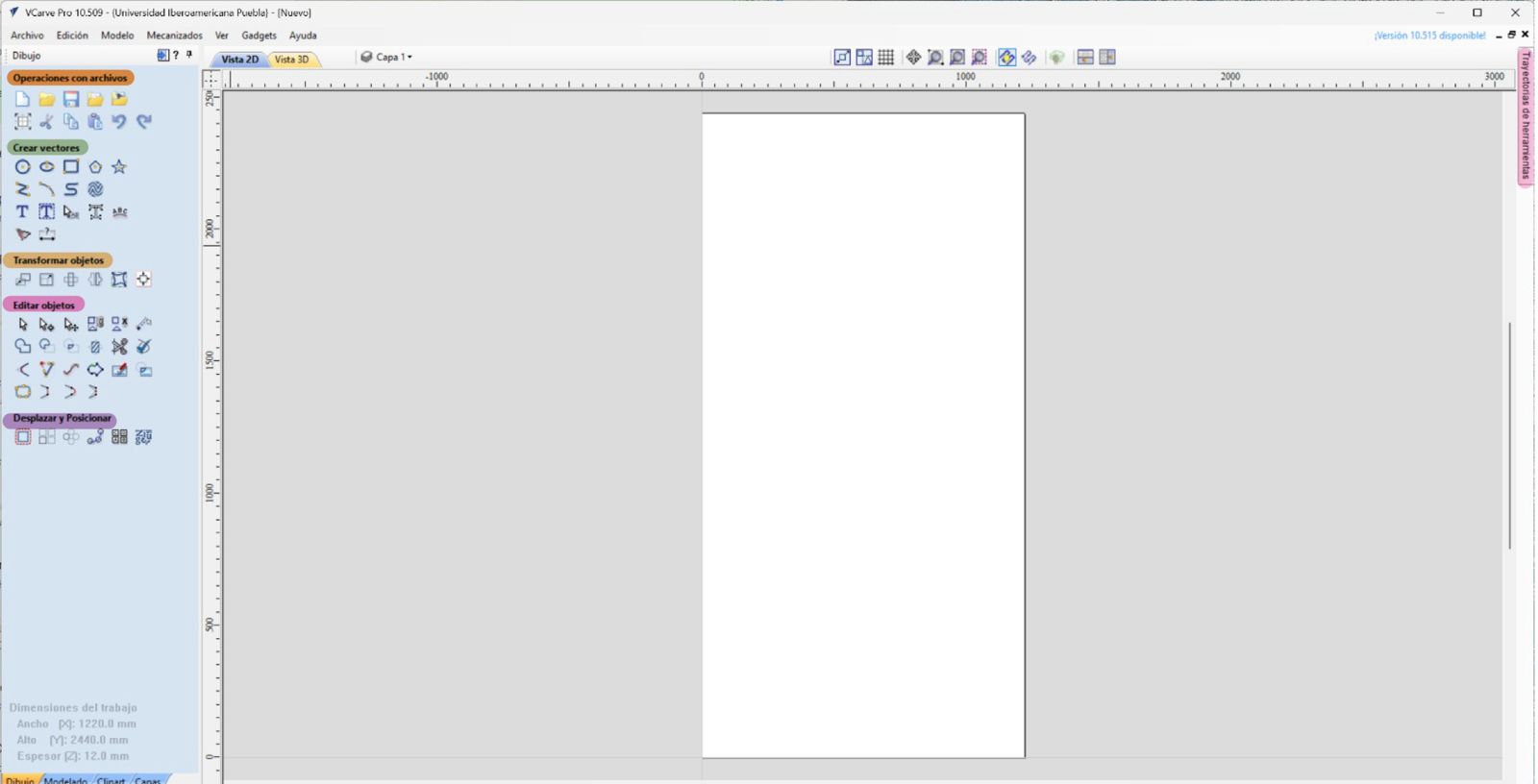Screen dimensions: 1538x784
Task: Open the Mirror objects tool
Action: (95, 280)
